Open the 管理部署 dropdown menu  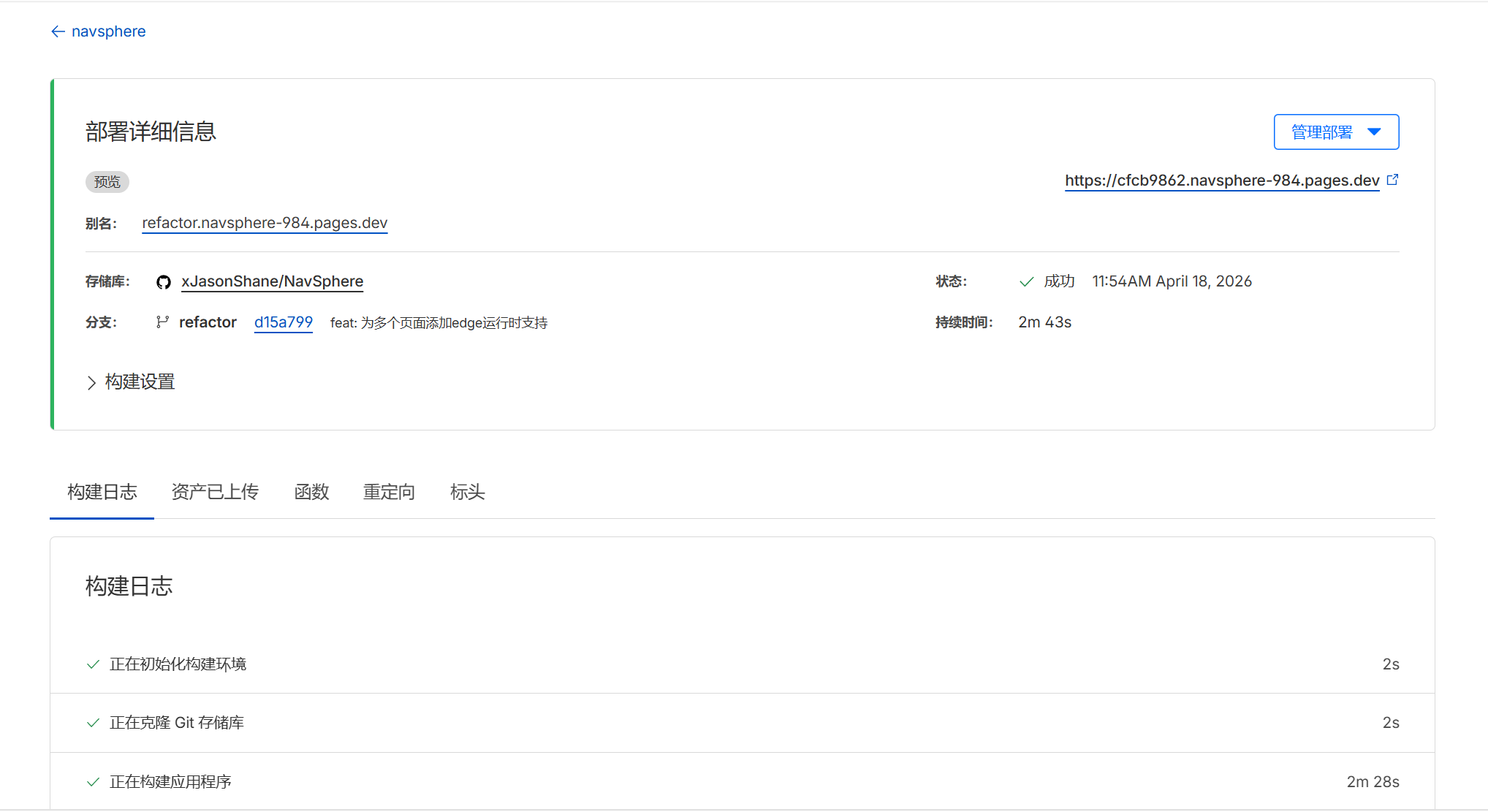[1335, 132]
